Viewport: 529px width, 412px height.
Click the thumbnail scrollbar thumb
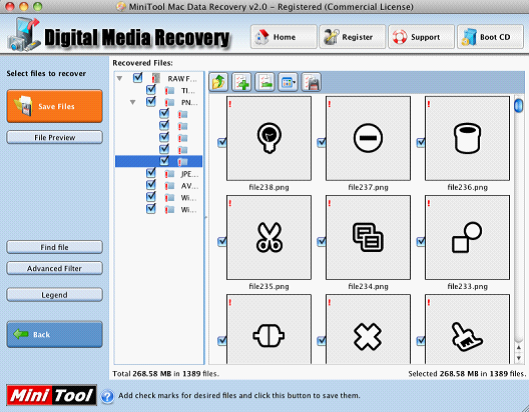[x=518, y=105]
